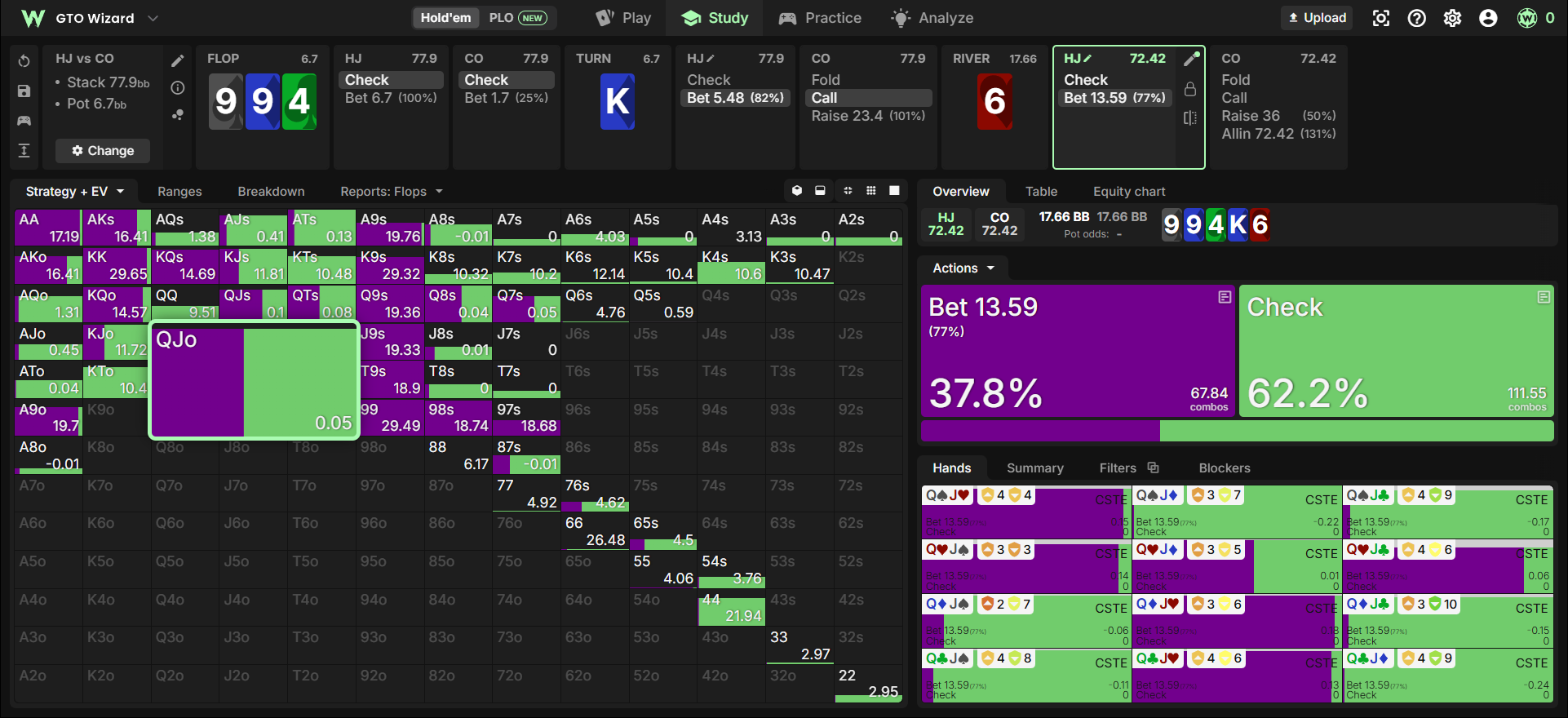Image resolution: width=1568 pixels, height=718 pixels.
Task: Toggle the lock icon on river HJ card
Action: (x=1190, y=89)
